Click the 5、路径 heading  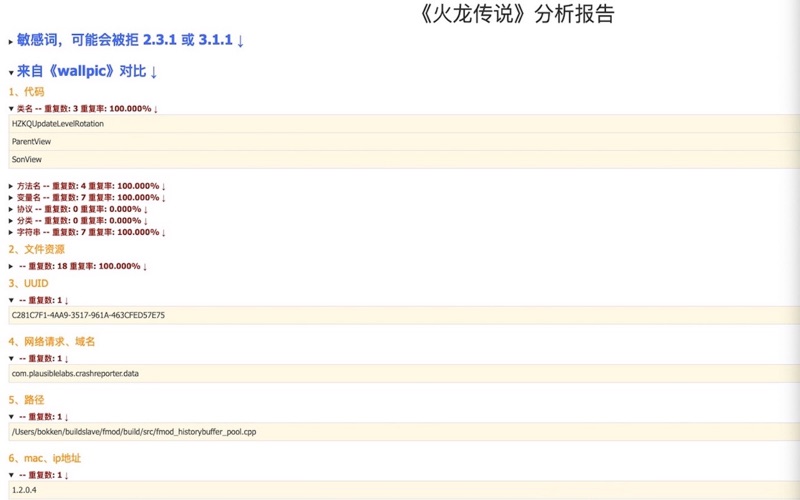tap(26, 400)
